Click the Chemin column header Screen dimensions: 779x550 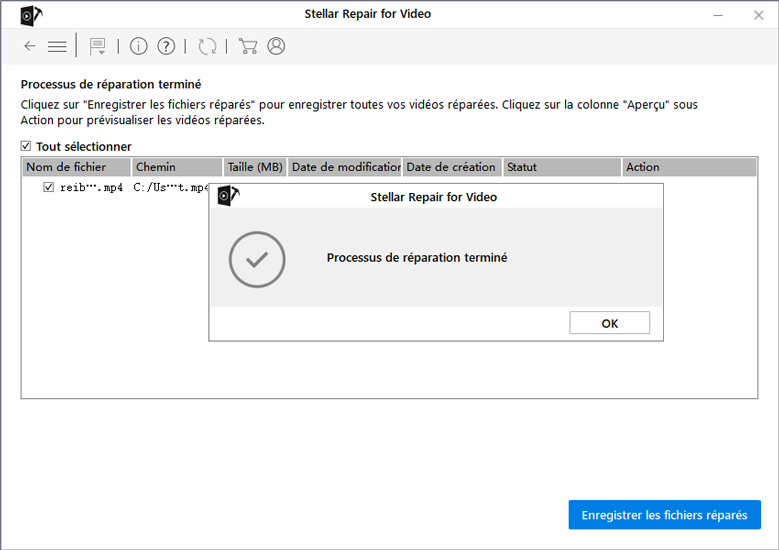tap(177, 167)
